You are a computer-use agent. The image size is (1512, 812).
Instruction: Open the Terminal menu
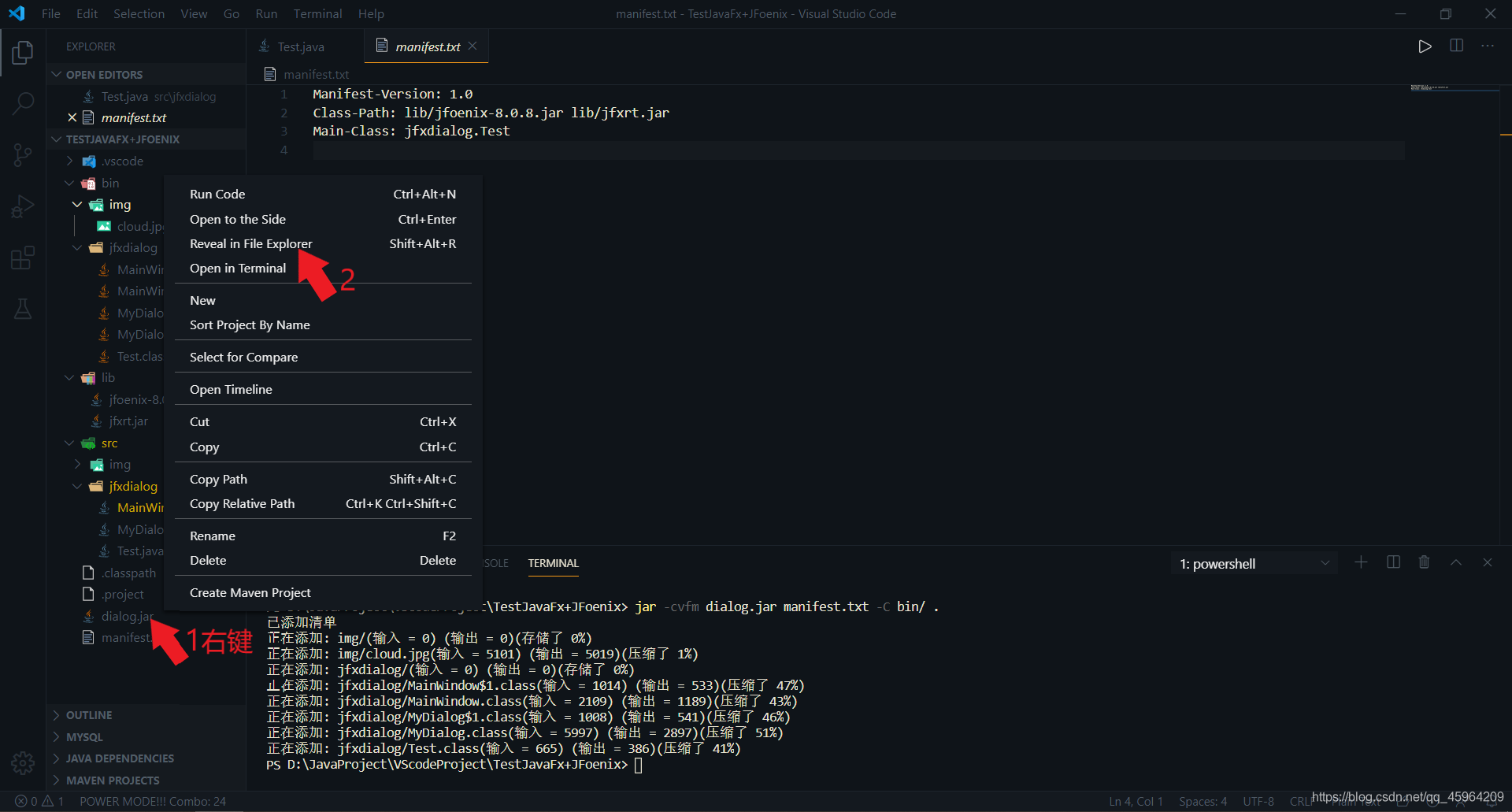(x=317, y=13)
